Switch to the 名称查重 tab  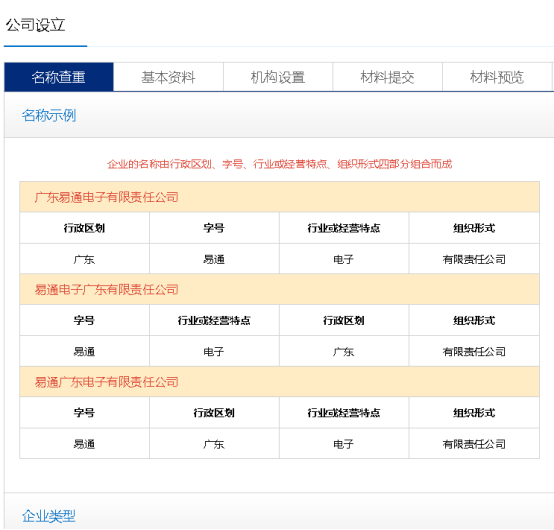tap(59, 77)
